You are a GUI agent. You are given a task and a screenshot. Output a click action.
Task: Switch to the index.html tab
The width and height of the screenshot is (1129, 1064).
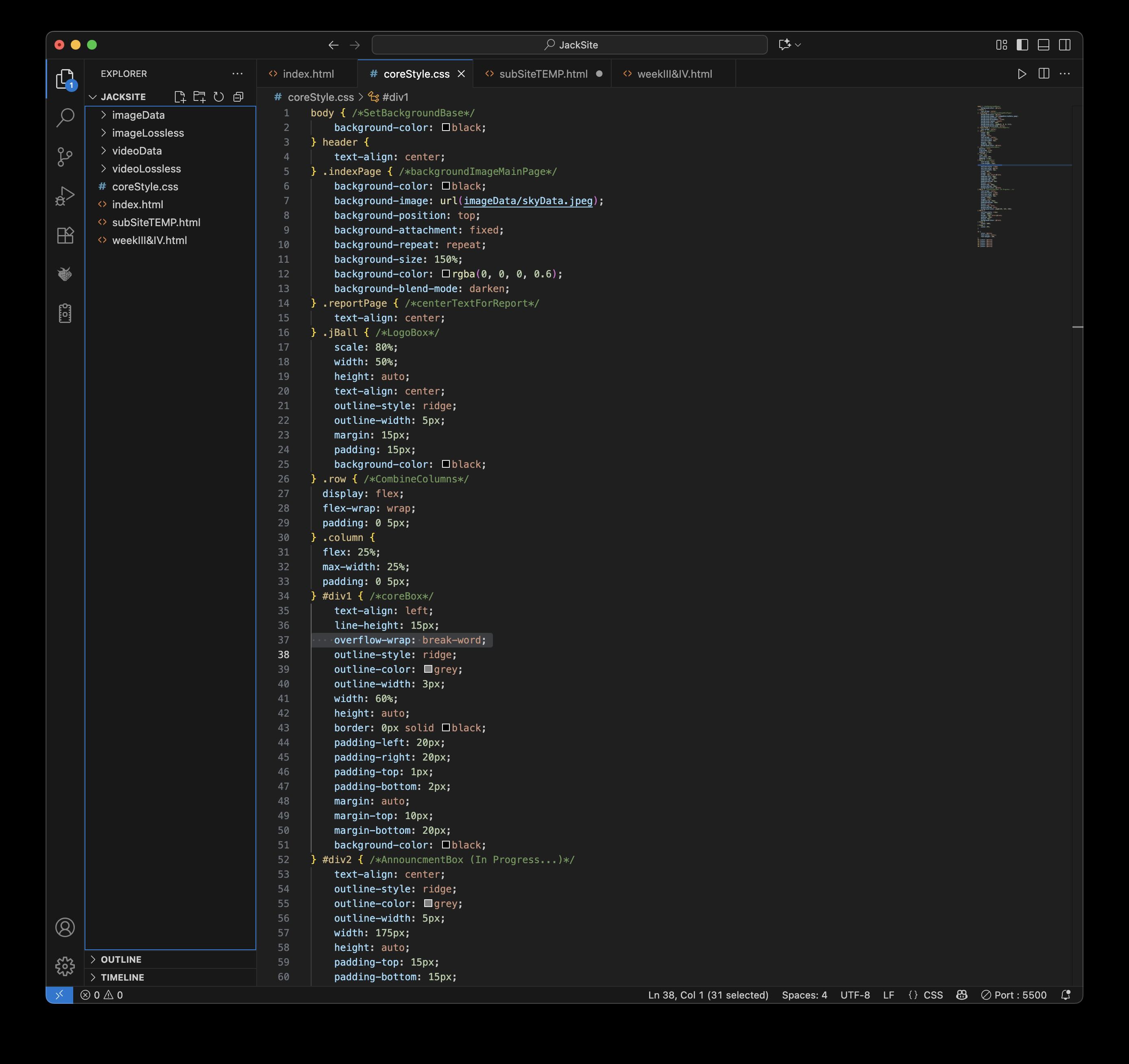(x=308, y=74)
